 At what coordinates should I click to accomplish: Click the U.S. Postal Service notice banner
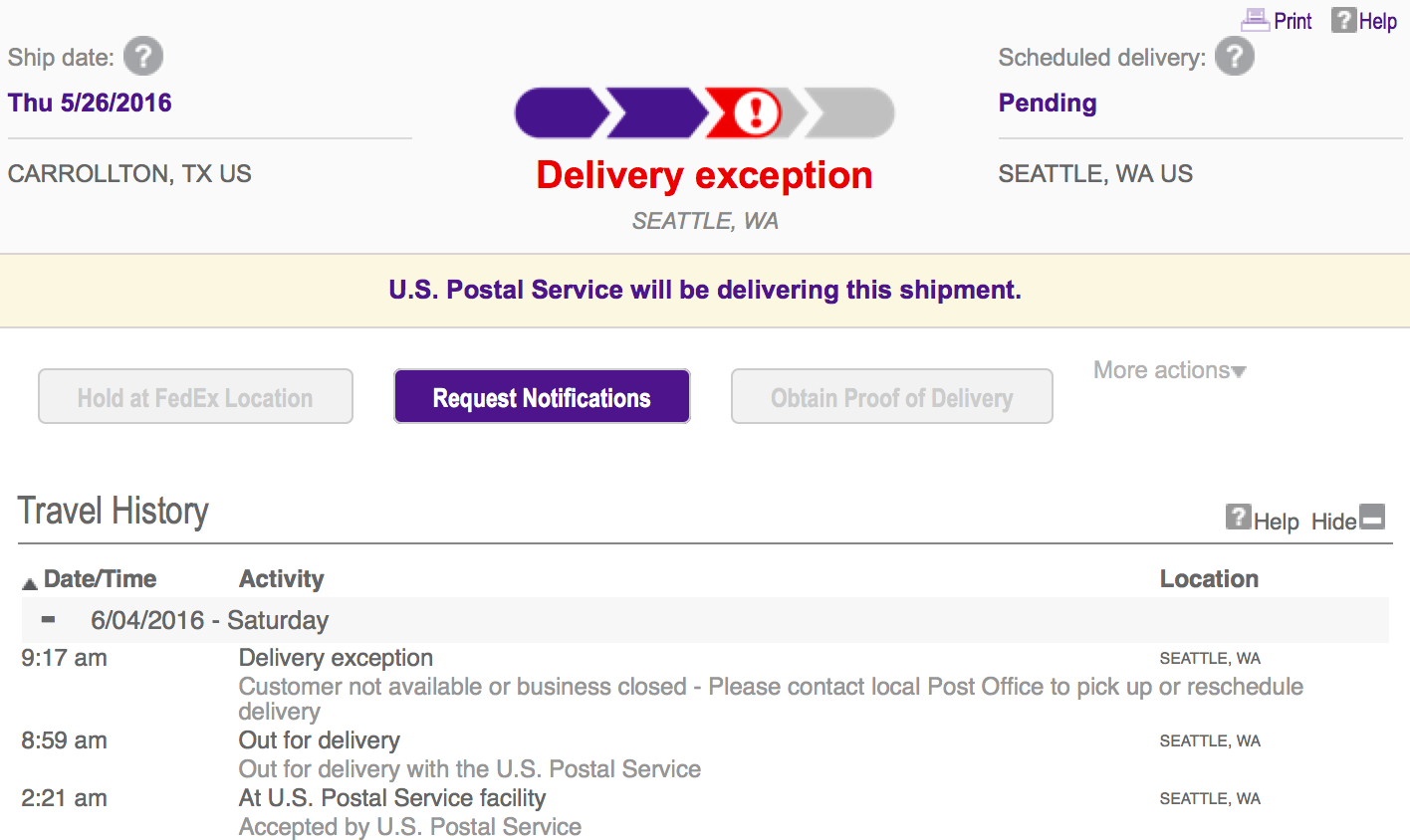(704, 290)
